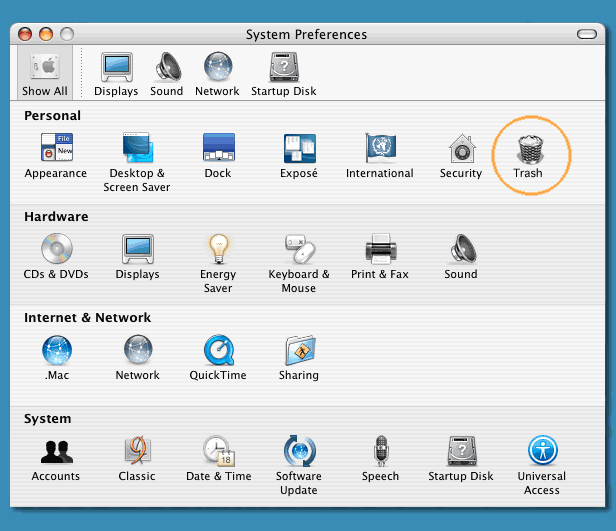
Task: Open the Software Update preferences
Action: click(x=299, y=465)
